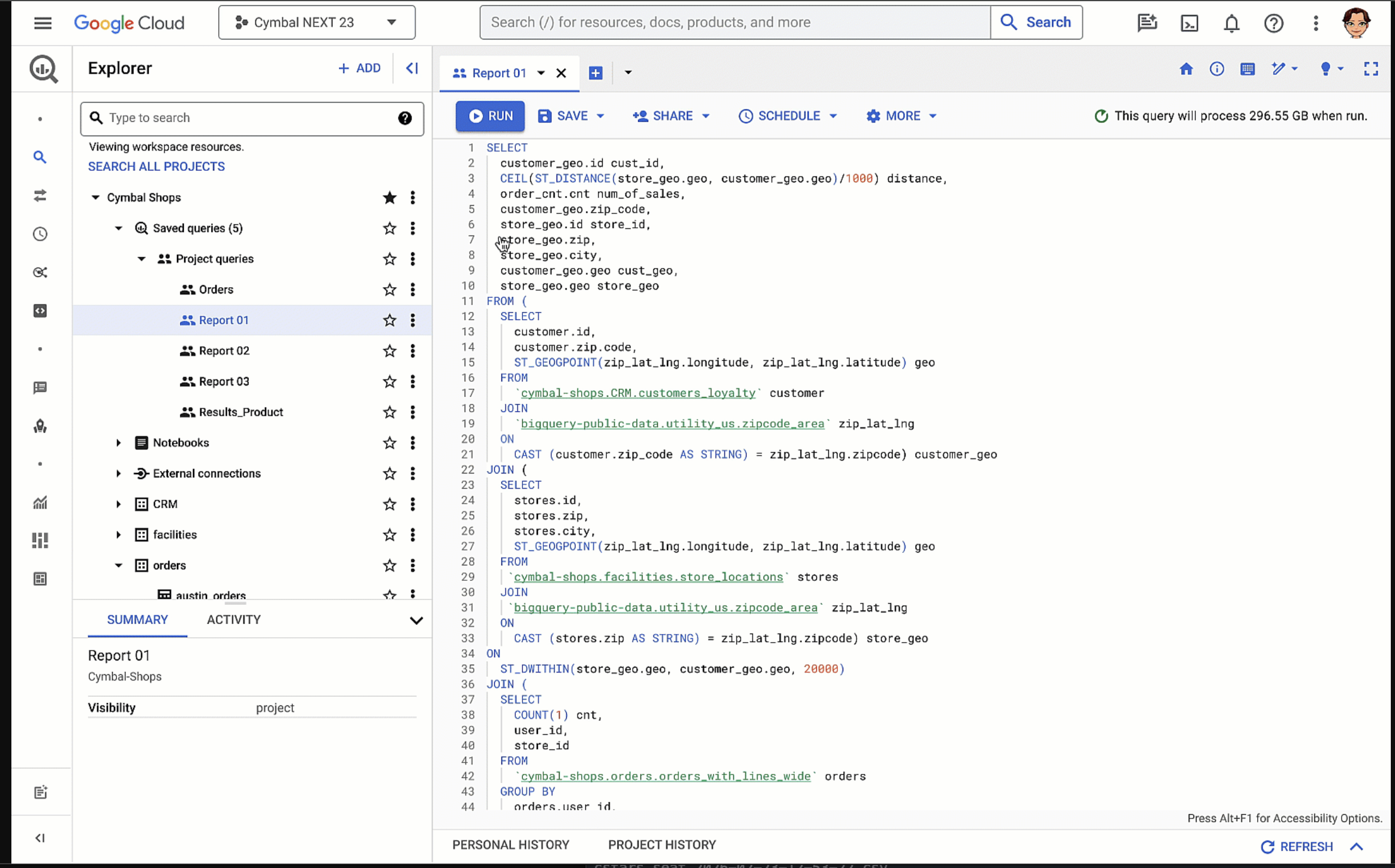Add a new query tab
Viewport: 1395px width, 868px height.
coord(595,73)
